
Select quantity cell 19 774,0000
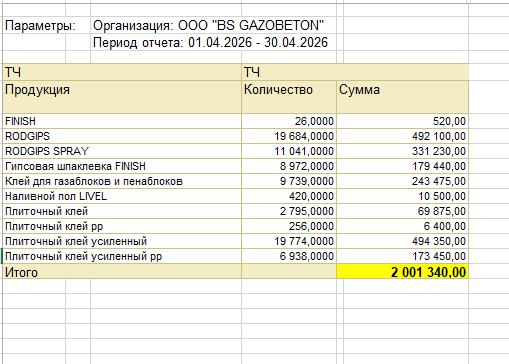[289, 241]
